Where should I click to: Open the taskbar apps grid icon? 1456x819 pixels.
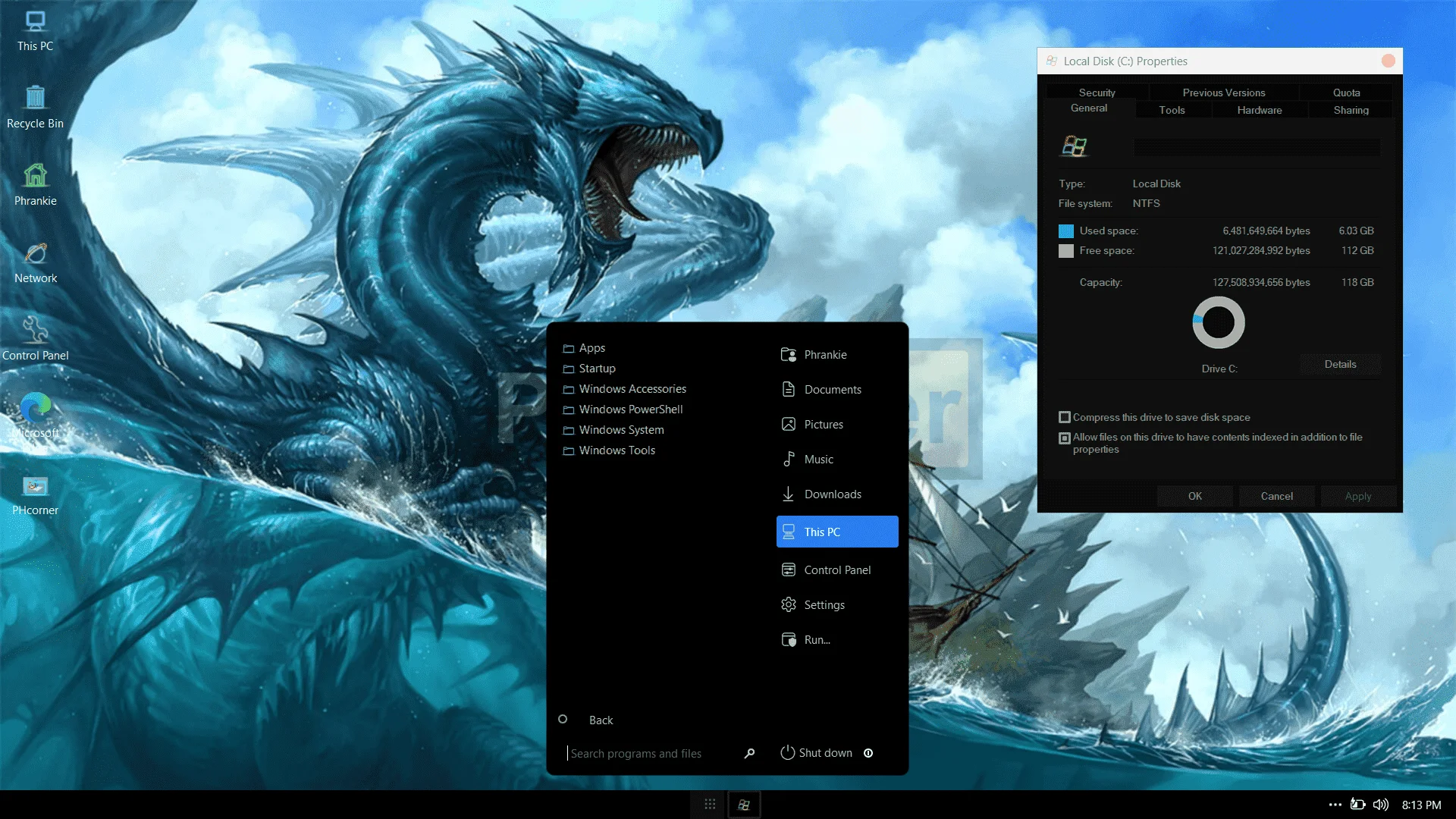coord(710,804)
